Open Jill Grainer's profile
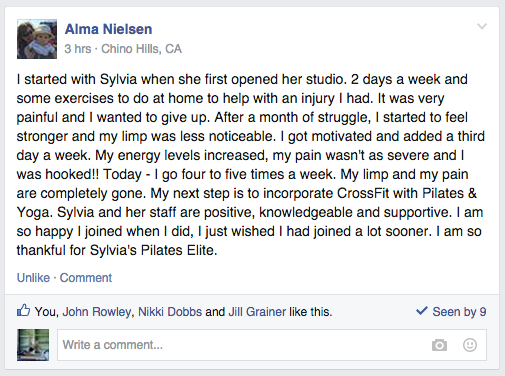Image resolution: width=505 pixels, height=376 pixels. coord(257,312)
